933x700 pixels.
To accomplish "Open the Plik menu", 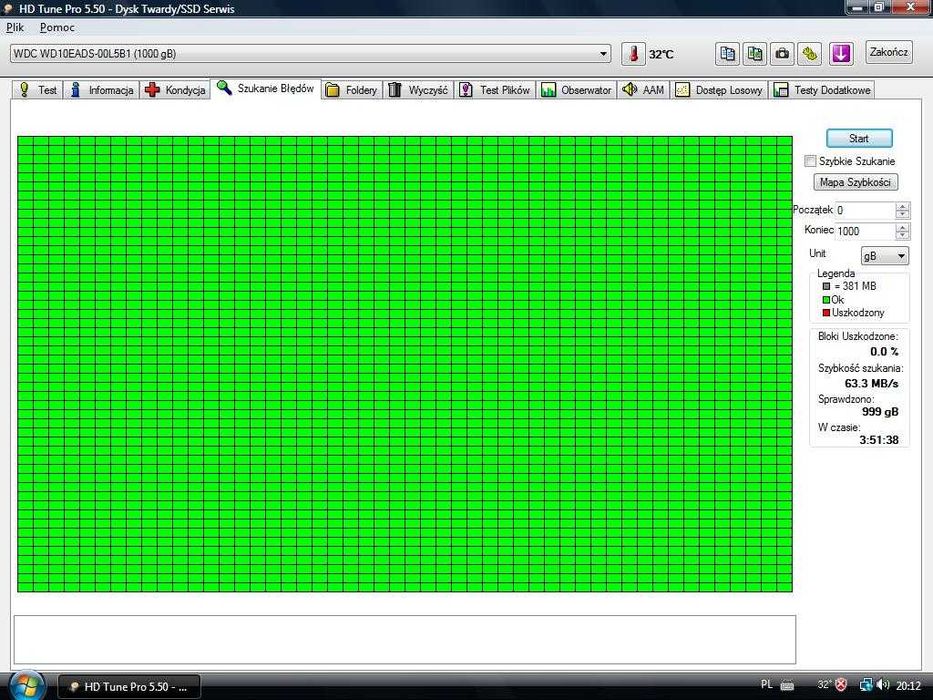I will click(15, 27).
